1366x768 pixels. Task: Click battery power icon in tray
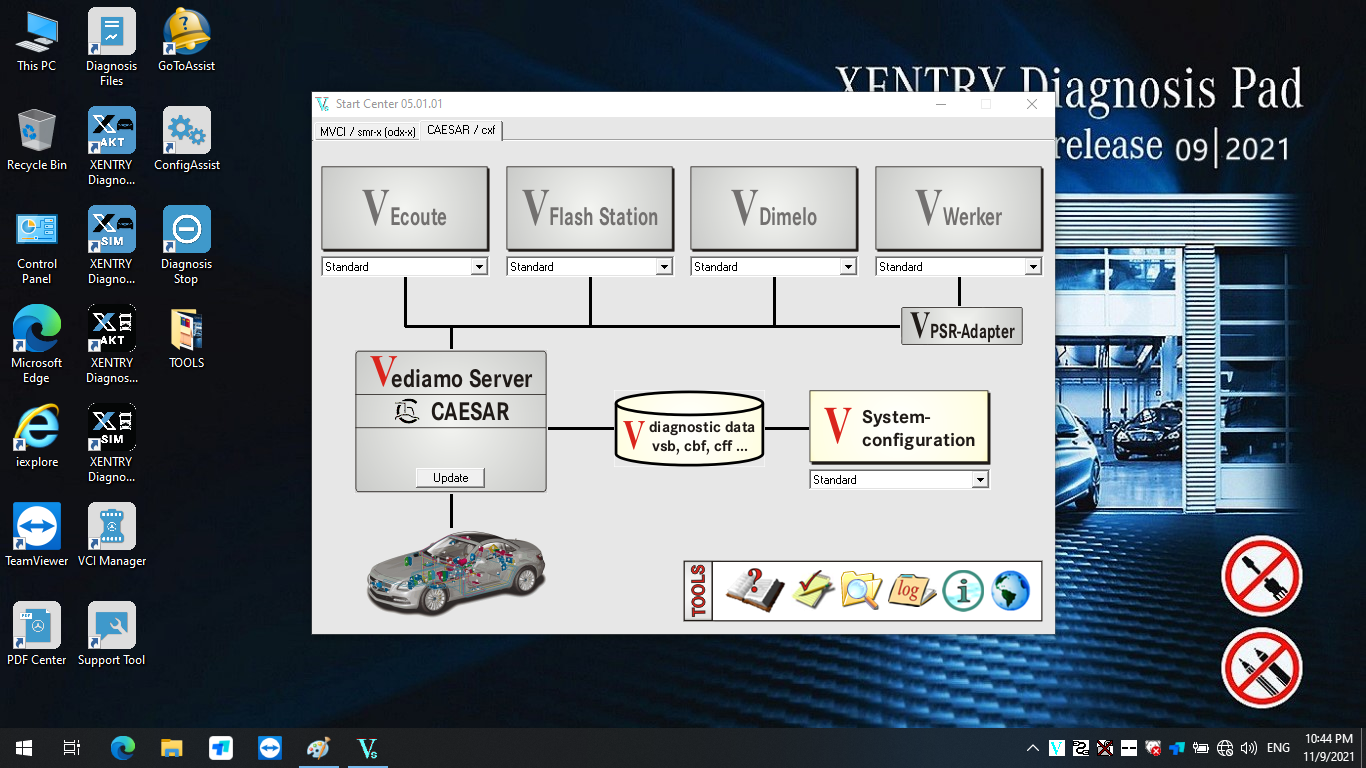coord(1201,748)
